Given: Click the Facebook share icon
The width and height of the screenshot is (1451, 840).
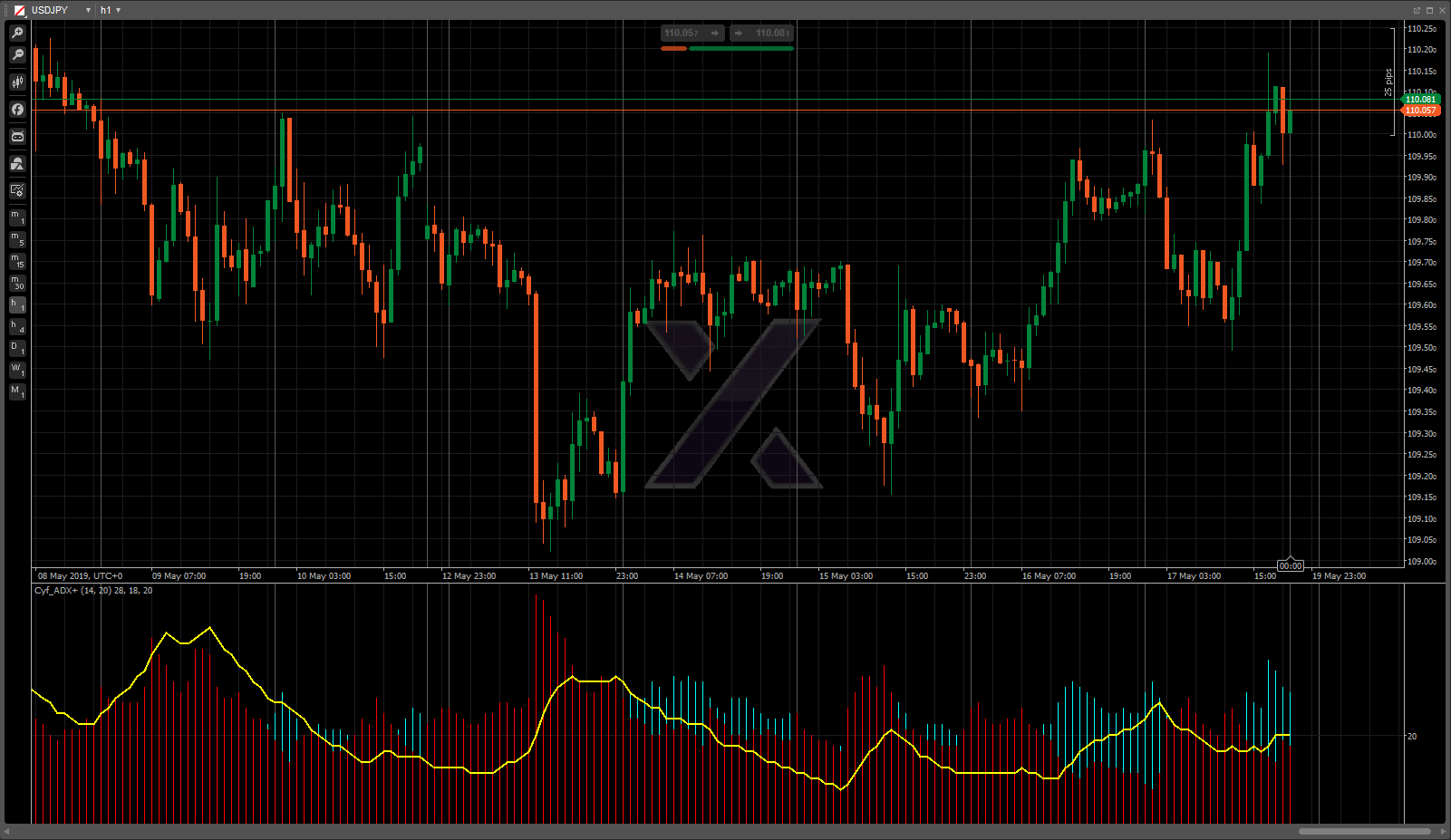Looking at the screenshot, I should pyautogui.click(x=17, y=110).
